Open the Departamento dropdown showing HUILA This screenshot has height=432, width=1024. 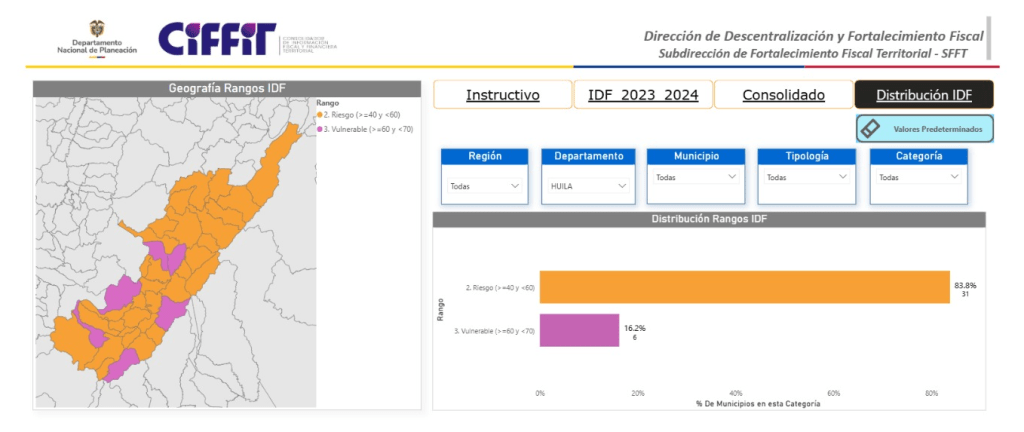click(588, 186)
